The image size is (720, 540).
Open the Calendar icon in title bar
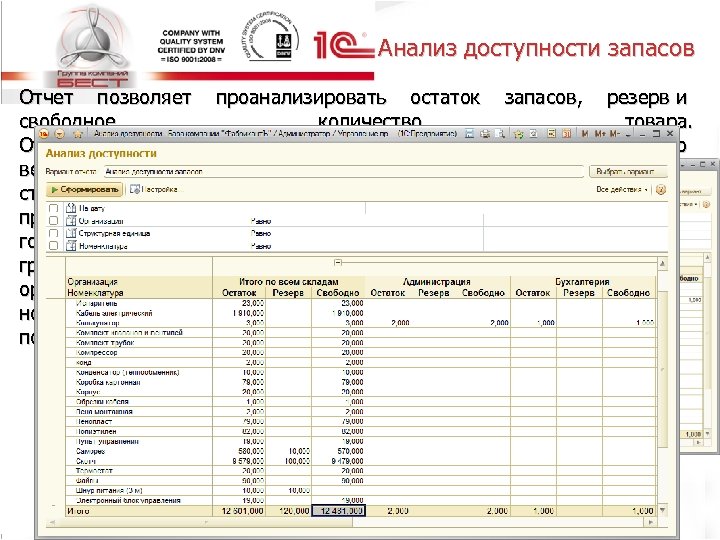click(x=567, y=134)
